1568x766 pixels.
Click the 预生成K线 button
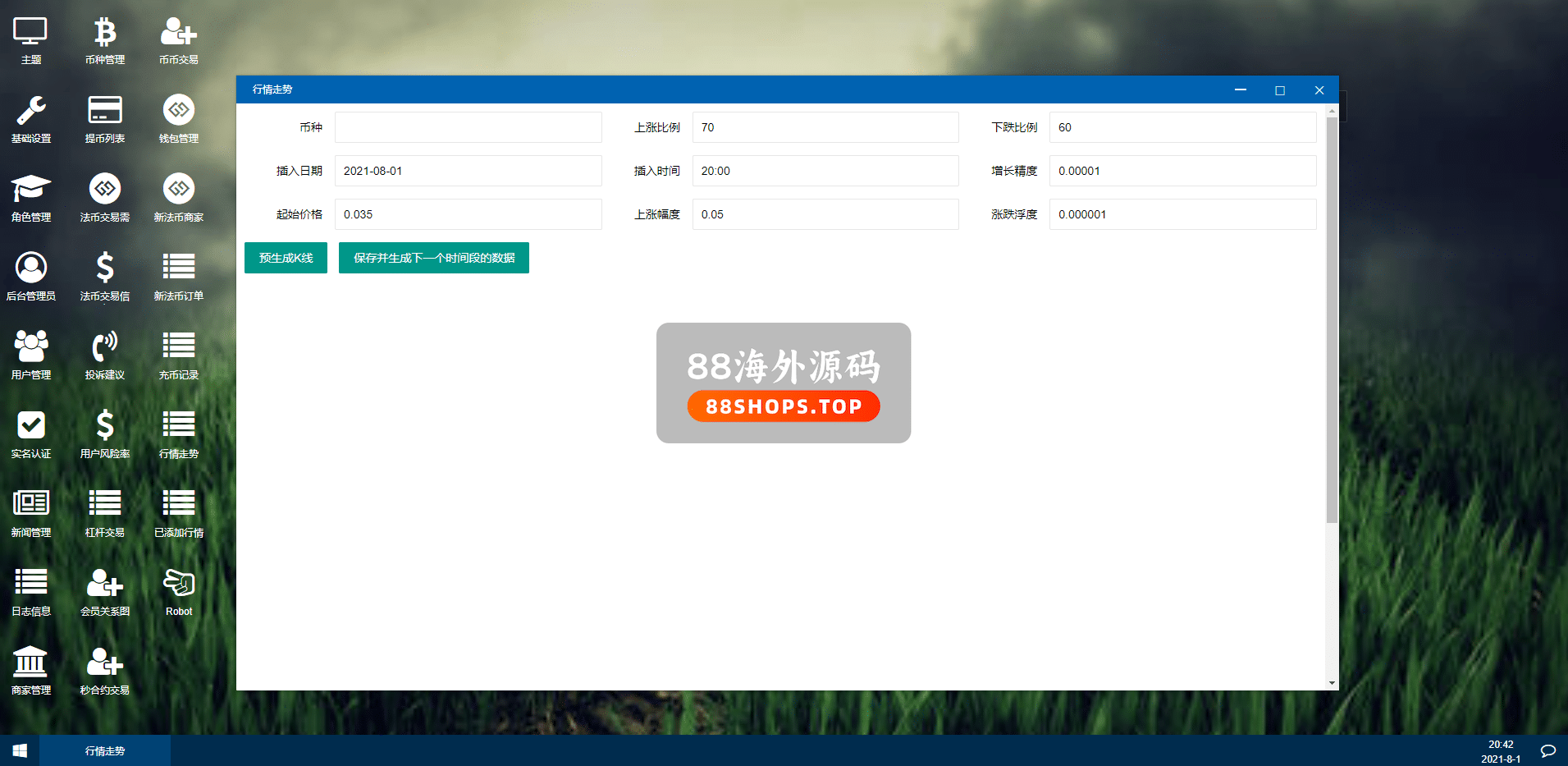(286, 258)
